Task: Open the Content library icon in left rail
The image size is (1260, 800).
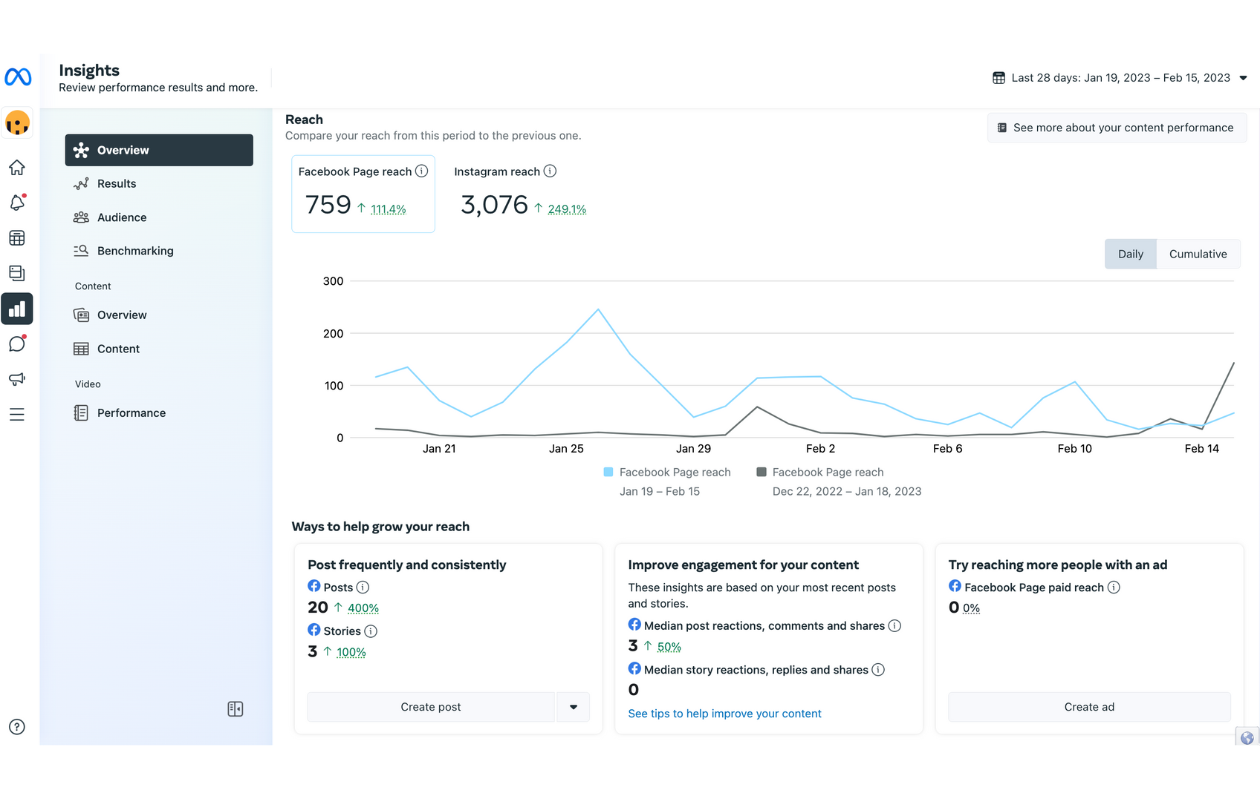Action: pos(17,273)
